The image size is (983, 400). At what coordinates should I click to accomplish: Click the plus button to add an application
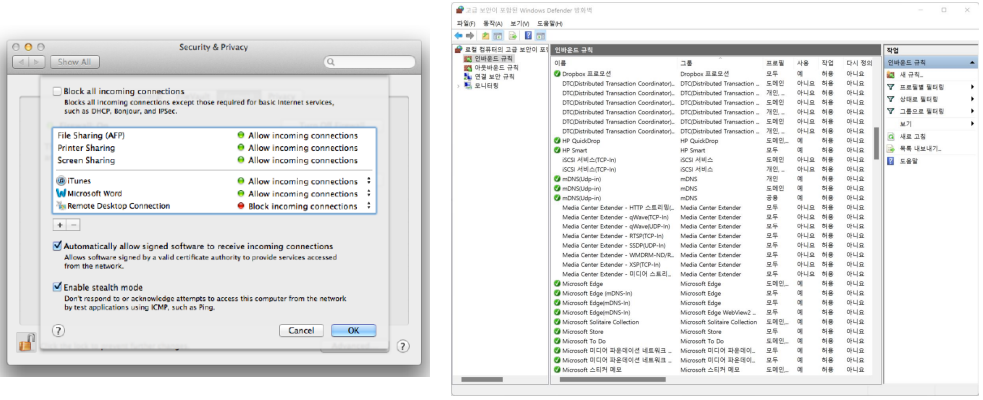(x=60, y=224)
